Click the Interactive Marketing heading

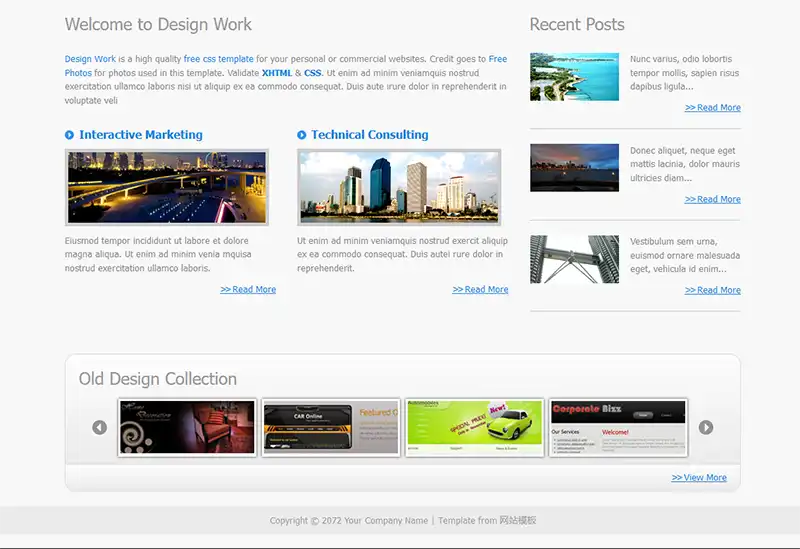141,135
